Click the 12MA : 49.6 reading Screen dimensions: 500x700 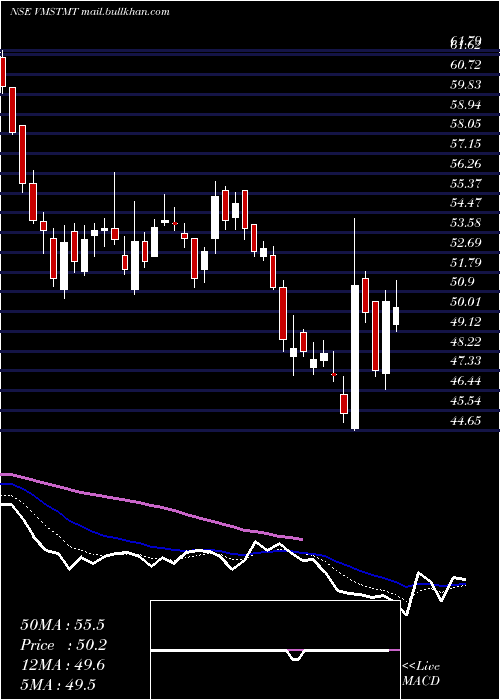tap(62, 665)
